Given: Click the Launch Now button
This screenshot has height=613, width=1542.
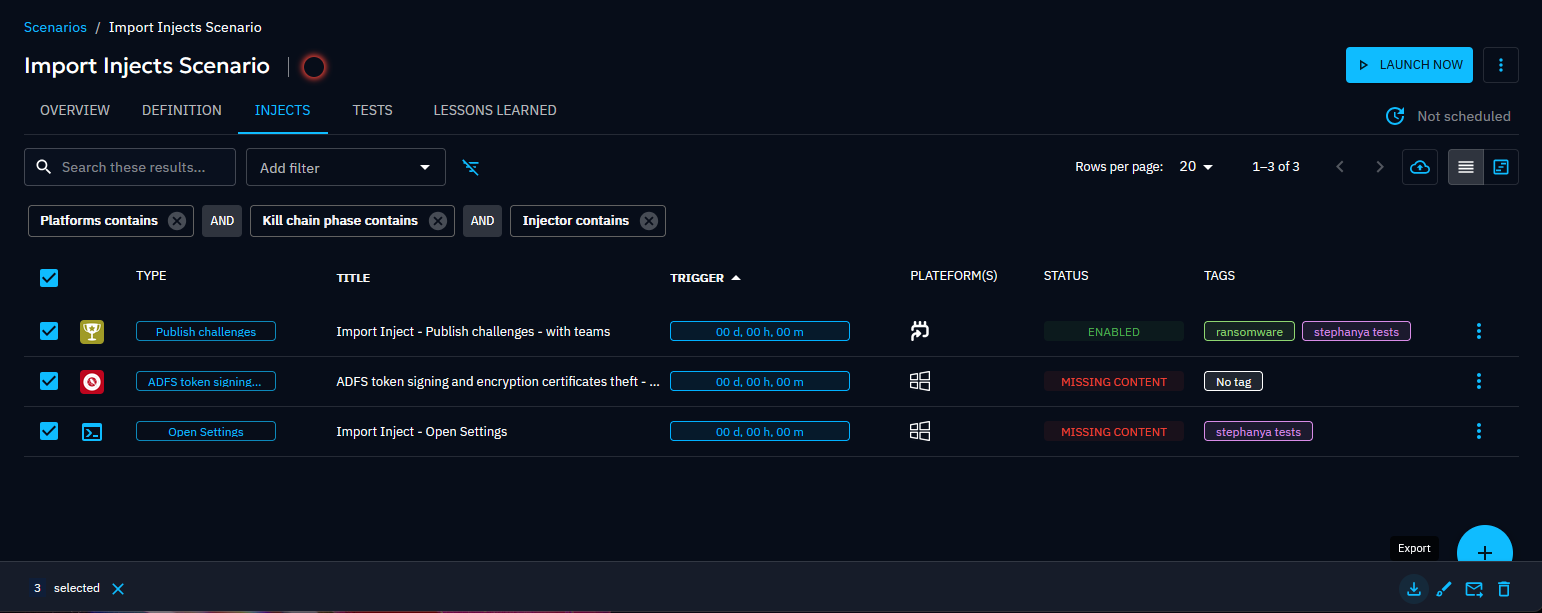Looking at the screenshot, I should point(1408,65).
